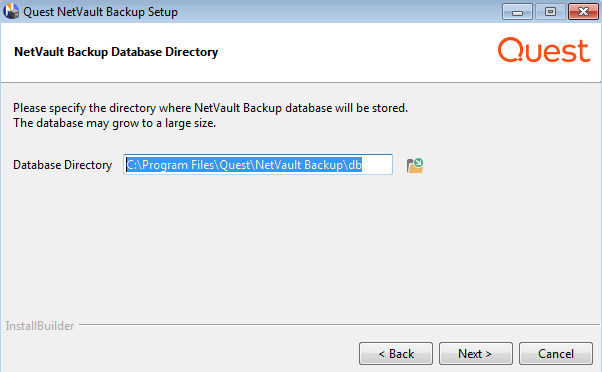Viewport: 602px width, 372px height.
Task: Close the setup window with the red X
Action: point(583,12)
